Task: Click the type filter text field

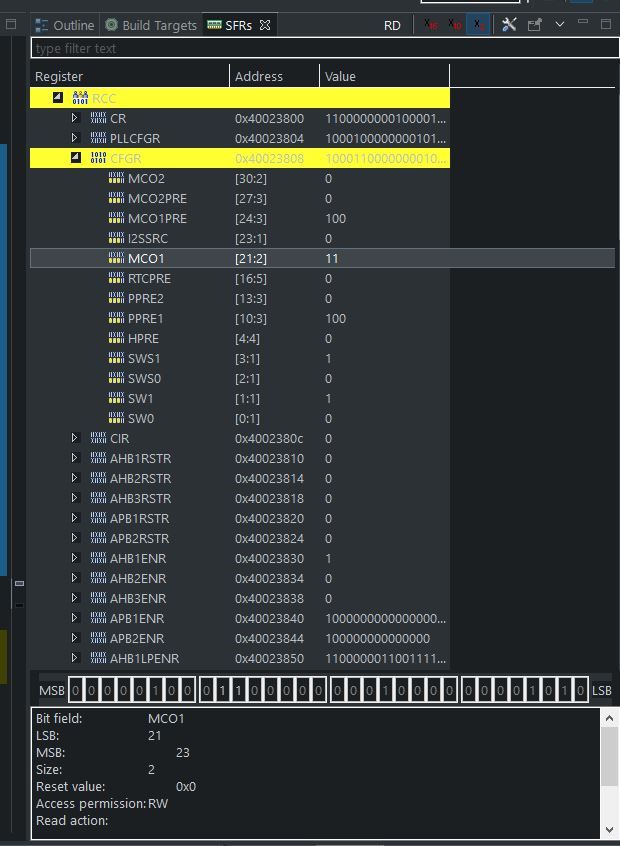Action: [x=325, y=48]
